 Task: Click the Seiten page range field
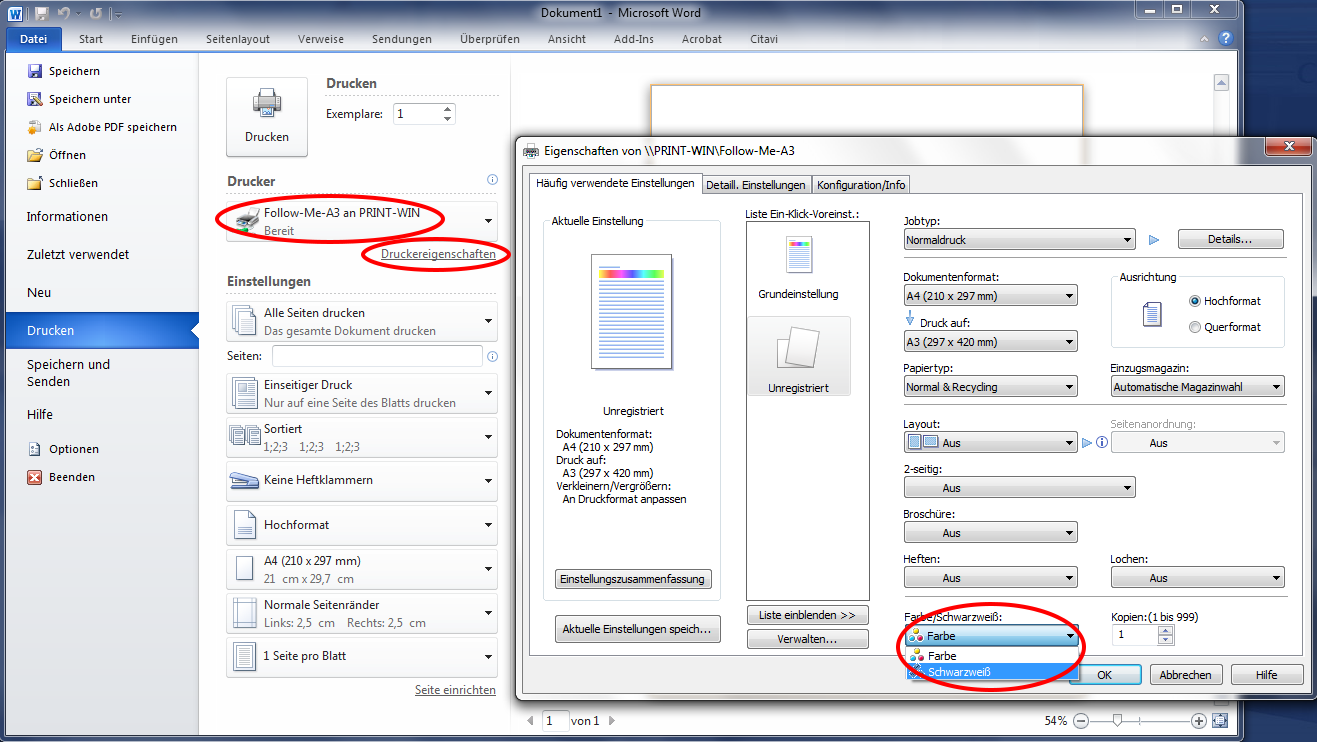point(377,356)
